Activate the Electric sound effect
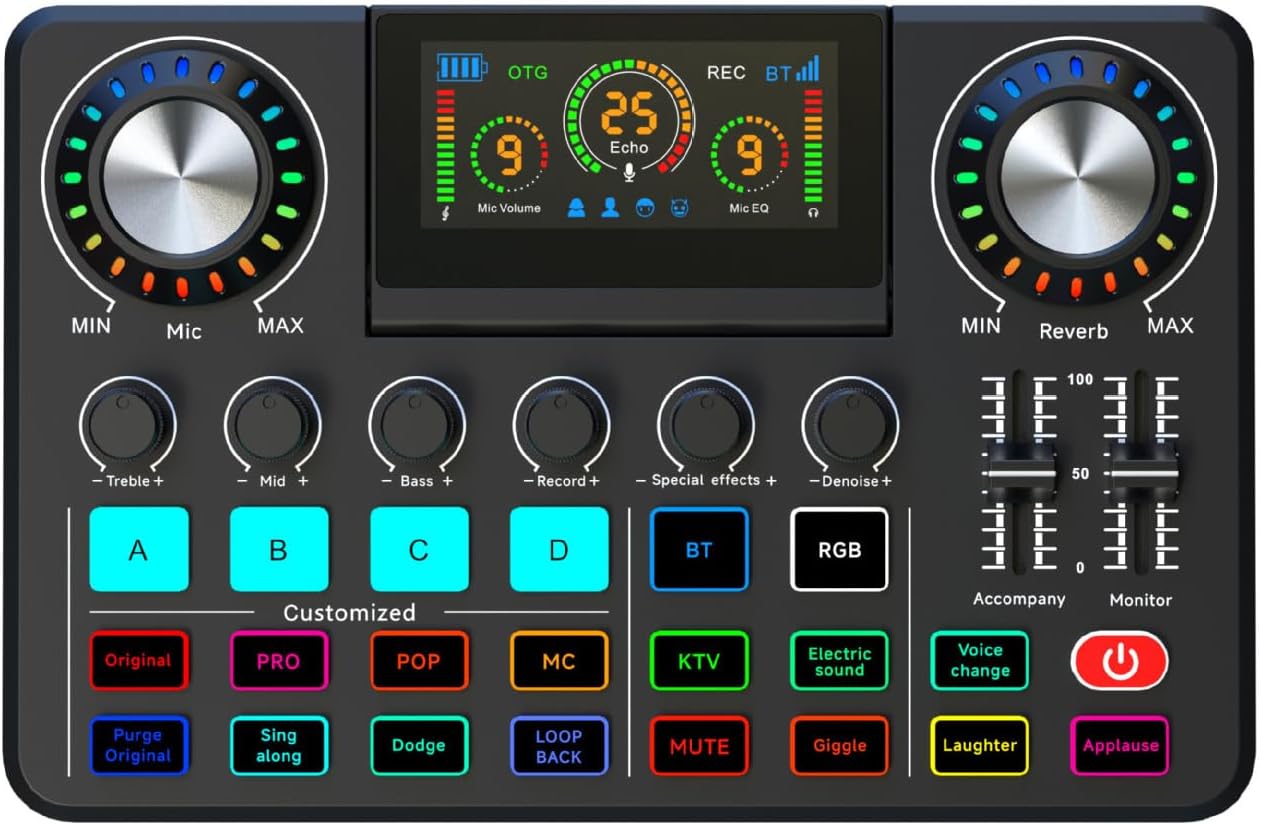The height and width of the screenshot is (825, 1261). coord(839,660)
